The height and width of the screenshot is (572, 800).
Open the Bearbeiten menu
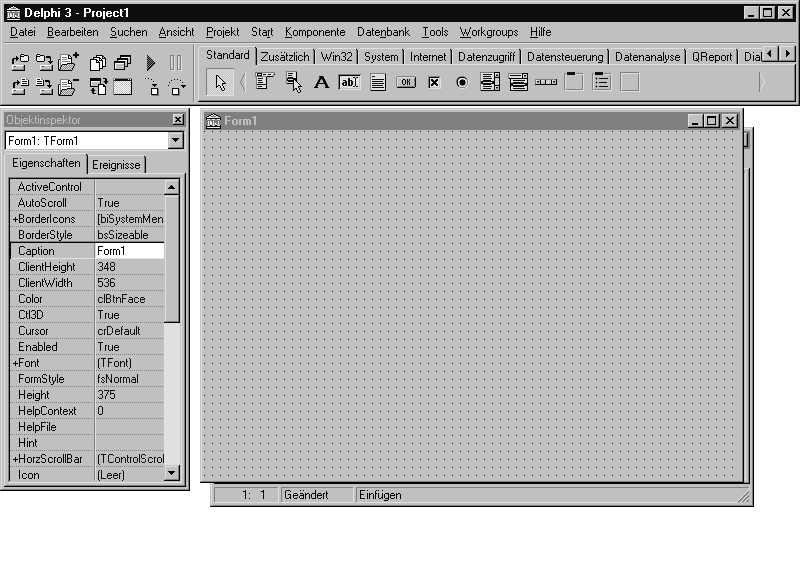(72, 32)
